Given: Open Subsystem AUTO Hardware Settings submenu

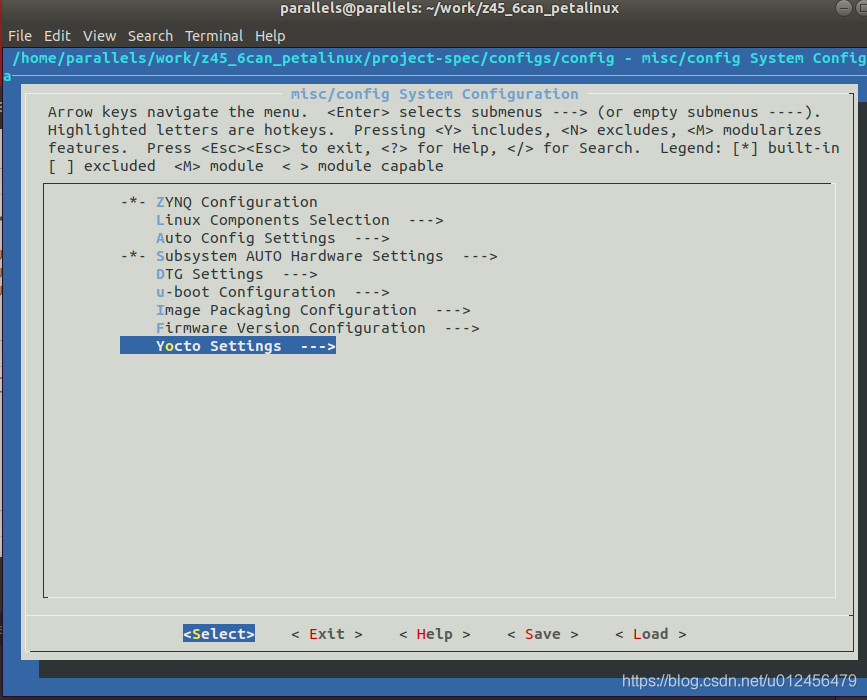Looking at the screenshot, I should coord(309,256).
